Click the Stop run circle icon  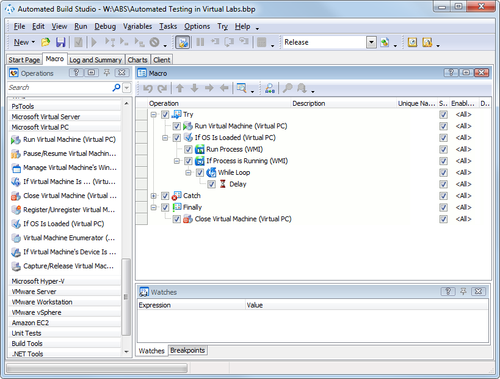coord(154,42)
